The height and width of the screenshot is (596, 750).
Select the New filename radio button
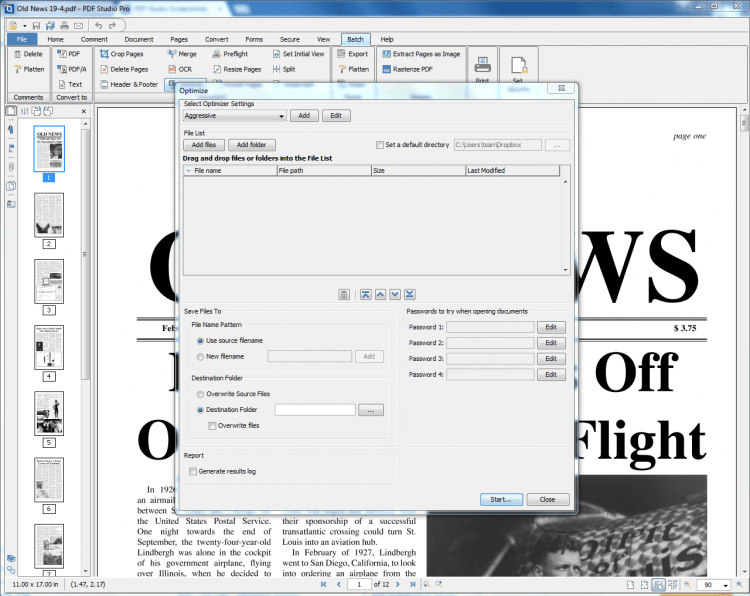pyautogui.click(x=200, y=356)
